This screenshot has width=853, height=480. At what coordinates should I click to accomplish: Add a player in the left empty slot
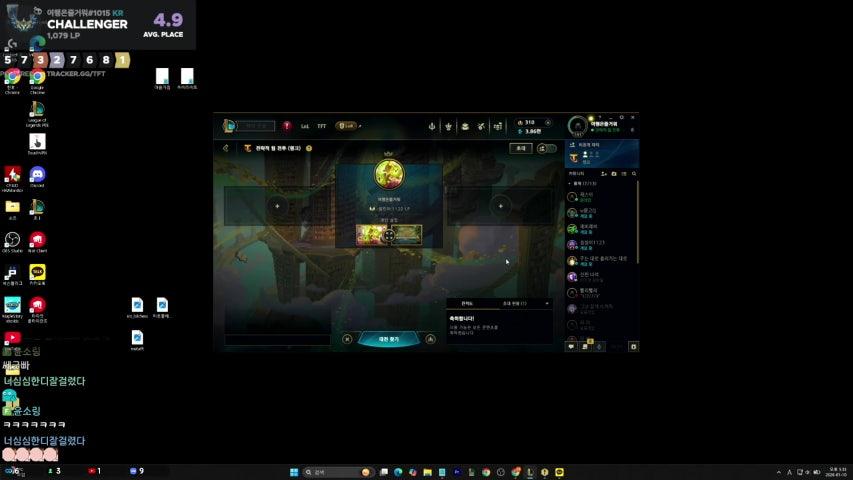point(277,206)
